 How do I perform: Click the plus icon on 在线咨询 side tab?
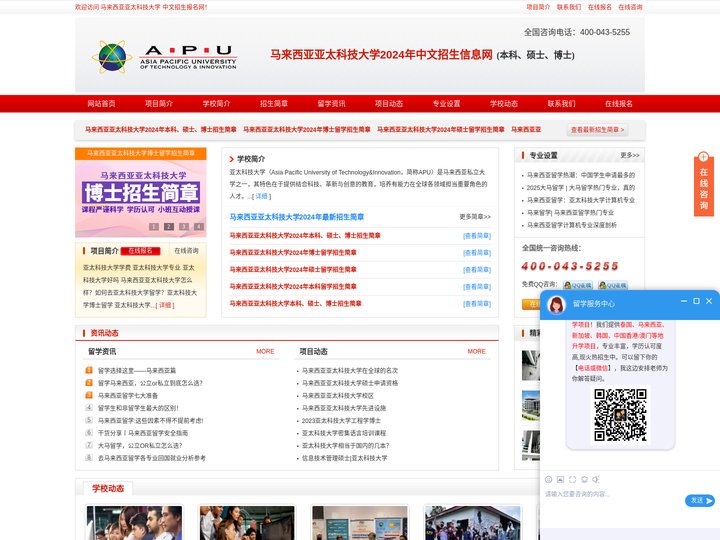click(703, 157)
